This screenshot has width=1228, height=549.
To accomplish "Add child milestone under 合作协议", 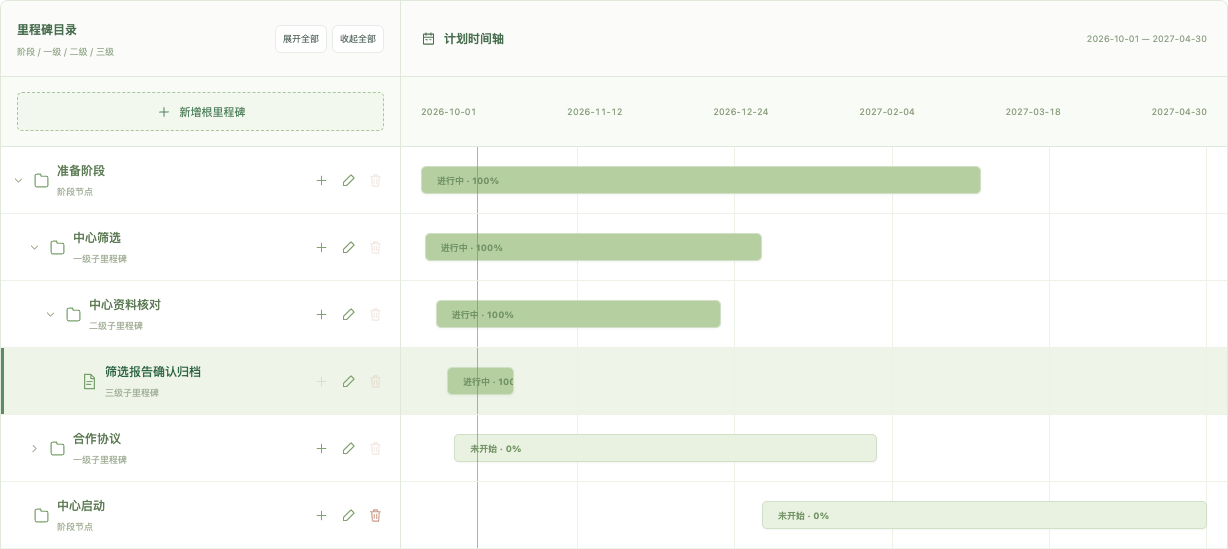I will click(321, 449).
